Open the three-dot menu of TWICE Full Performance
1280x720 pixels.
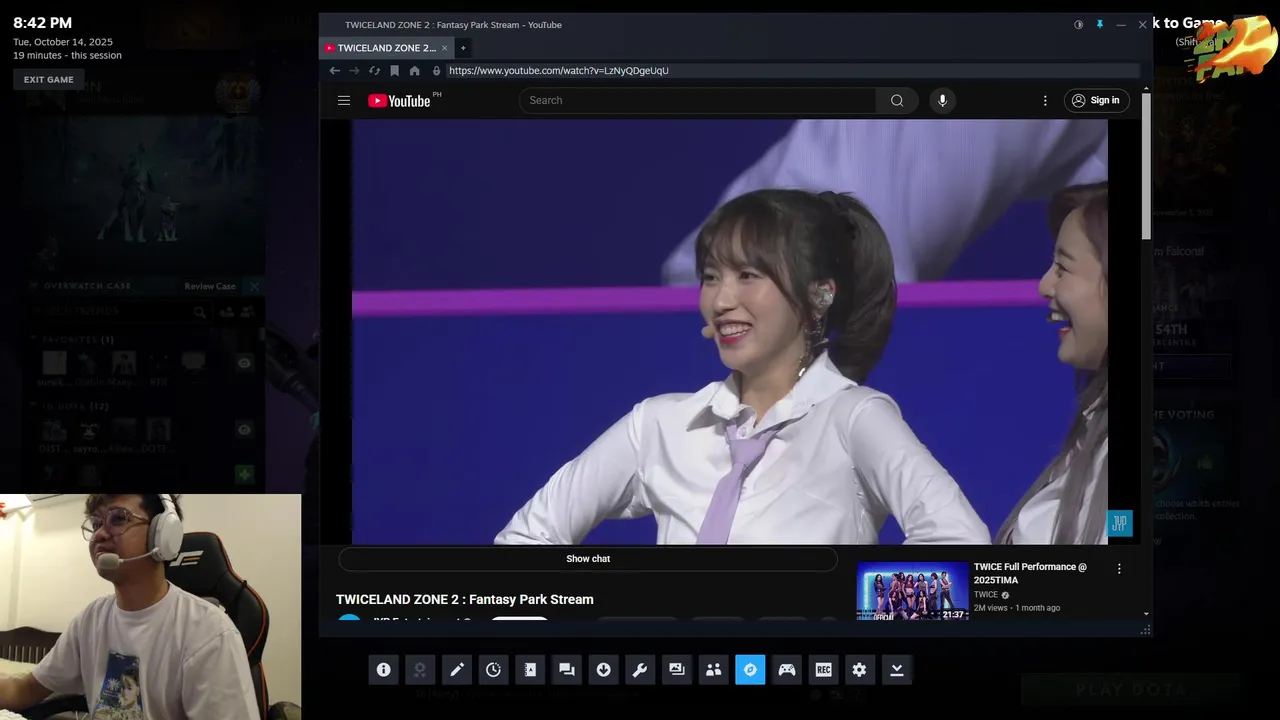pos(1119,569)
